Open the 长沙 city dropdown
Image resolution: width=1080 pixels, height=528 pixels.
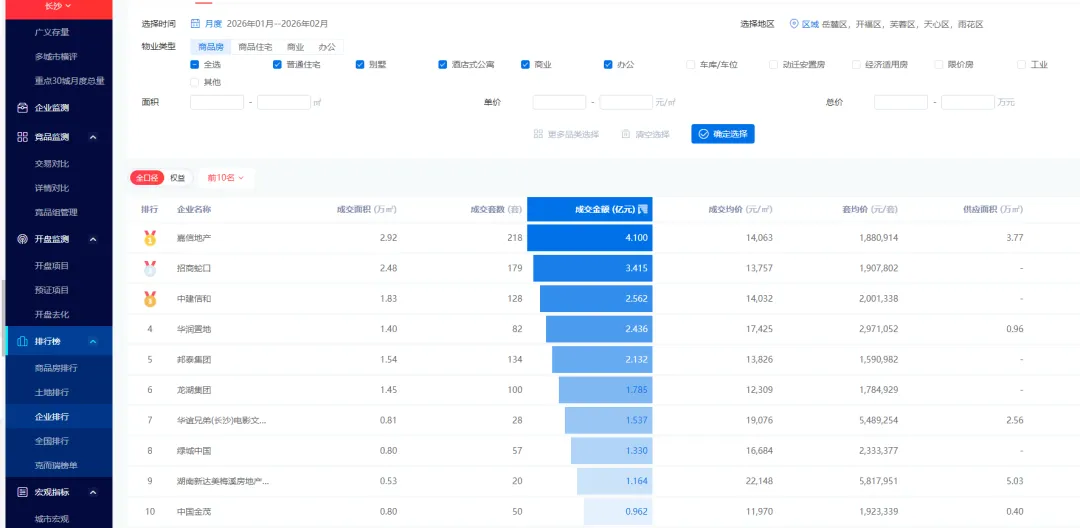pyautogui.click(x=57, y=6)
